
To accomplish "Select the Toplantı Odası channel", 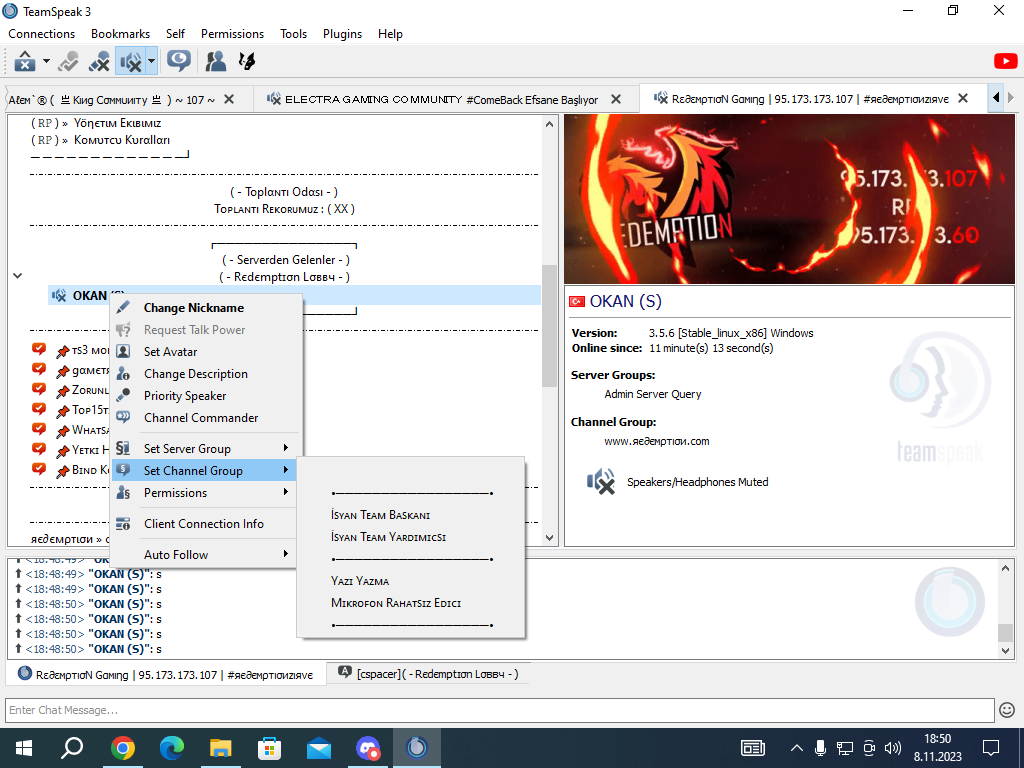I will (x=284, y=192).
